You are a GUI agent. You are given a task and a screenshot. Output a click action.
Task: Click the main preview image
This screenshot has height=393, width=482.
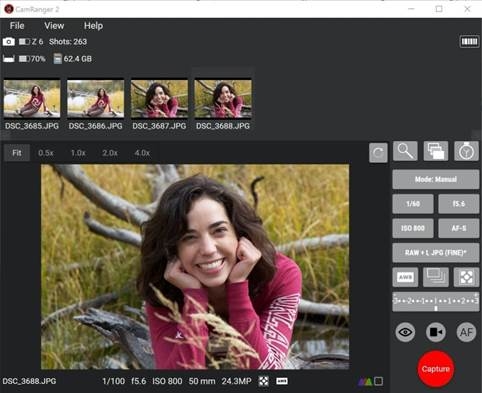[x=195, y=267]
